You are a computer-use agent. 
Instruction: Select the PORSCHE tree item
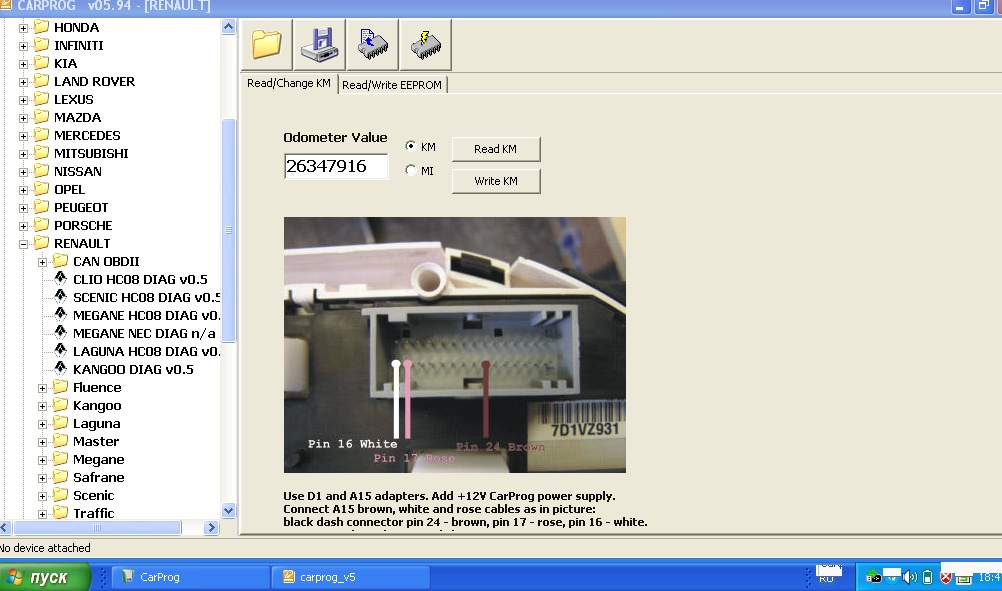[x=83, y=225]
